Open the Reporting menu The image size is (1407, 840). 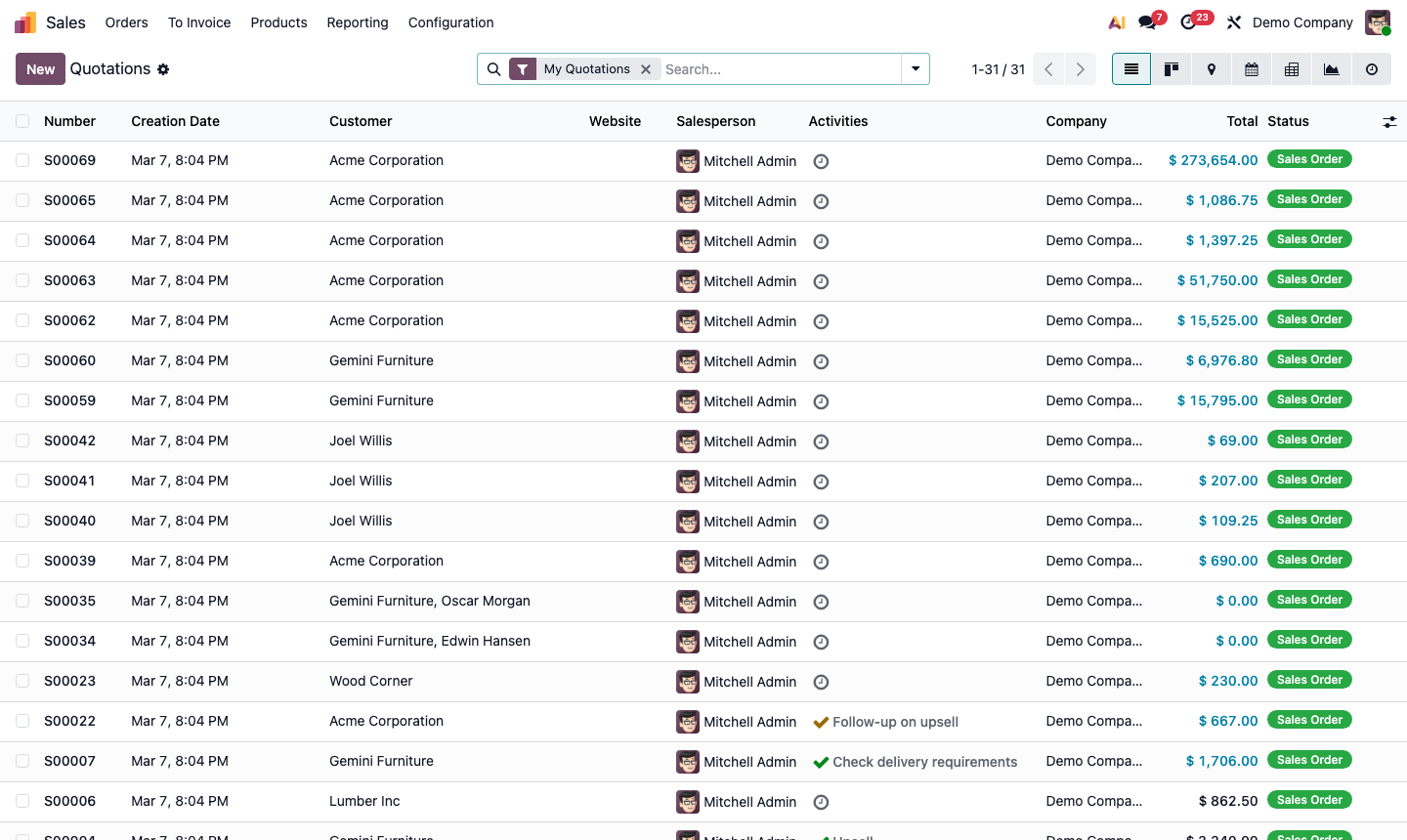357,21
